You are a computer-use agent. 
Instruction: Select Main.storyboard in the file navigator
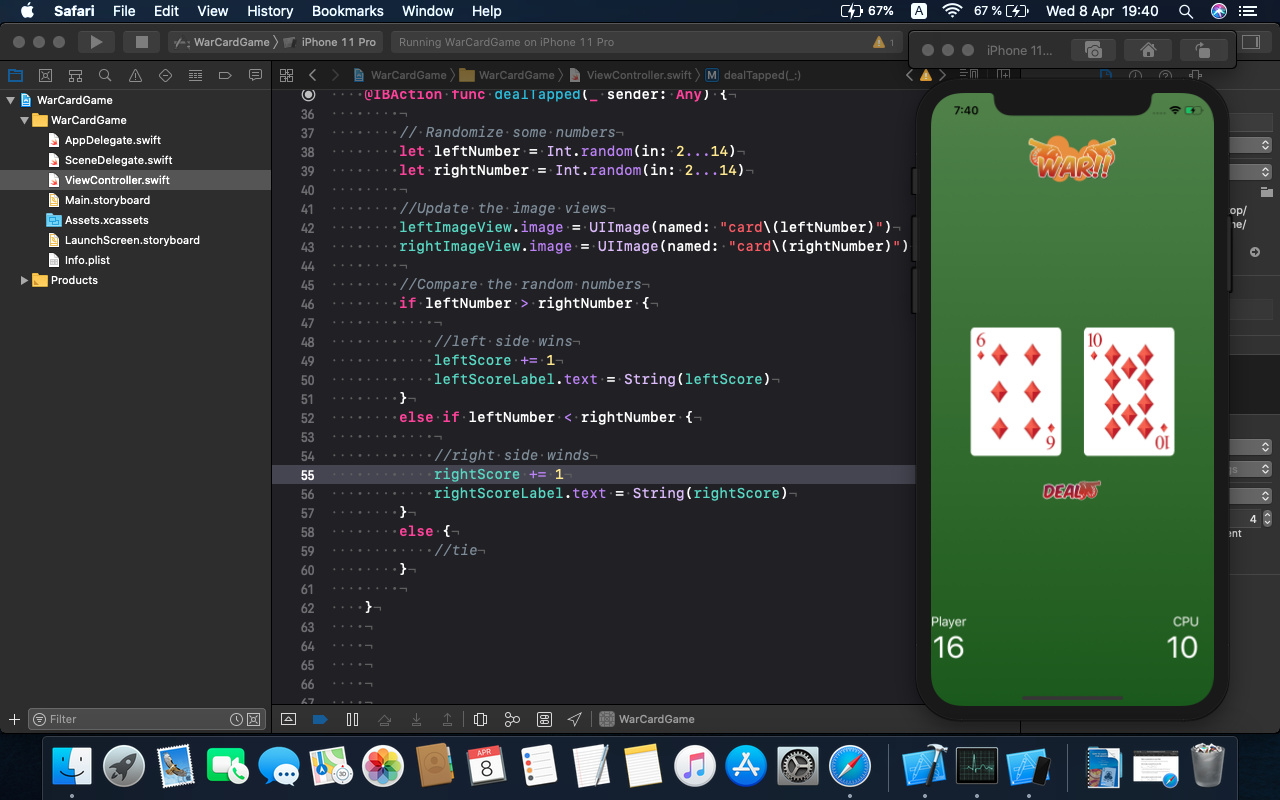click(x=107, y=200)
